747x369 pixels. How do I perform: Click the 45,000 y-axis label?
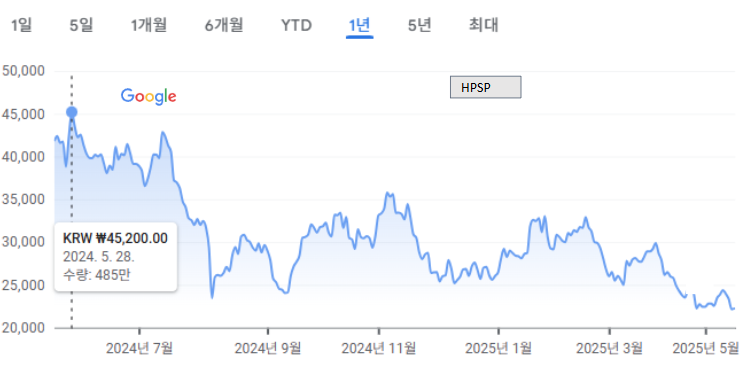point(23,114)
